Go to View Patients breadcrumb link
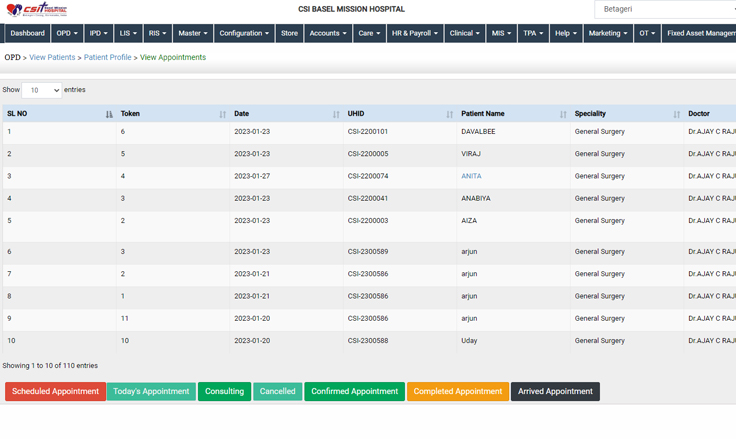The image size is (736, 439). [52, 57]
